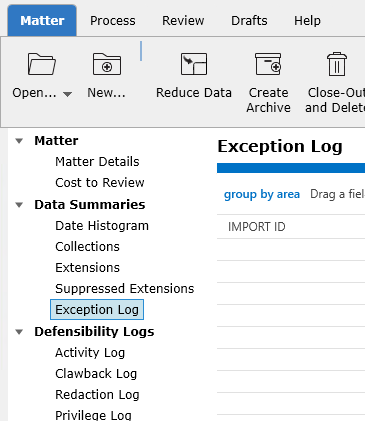Click the Matter section heading in tree
The width and height of the screenshot is (365, 421).
click(56, 141)
